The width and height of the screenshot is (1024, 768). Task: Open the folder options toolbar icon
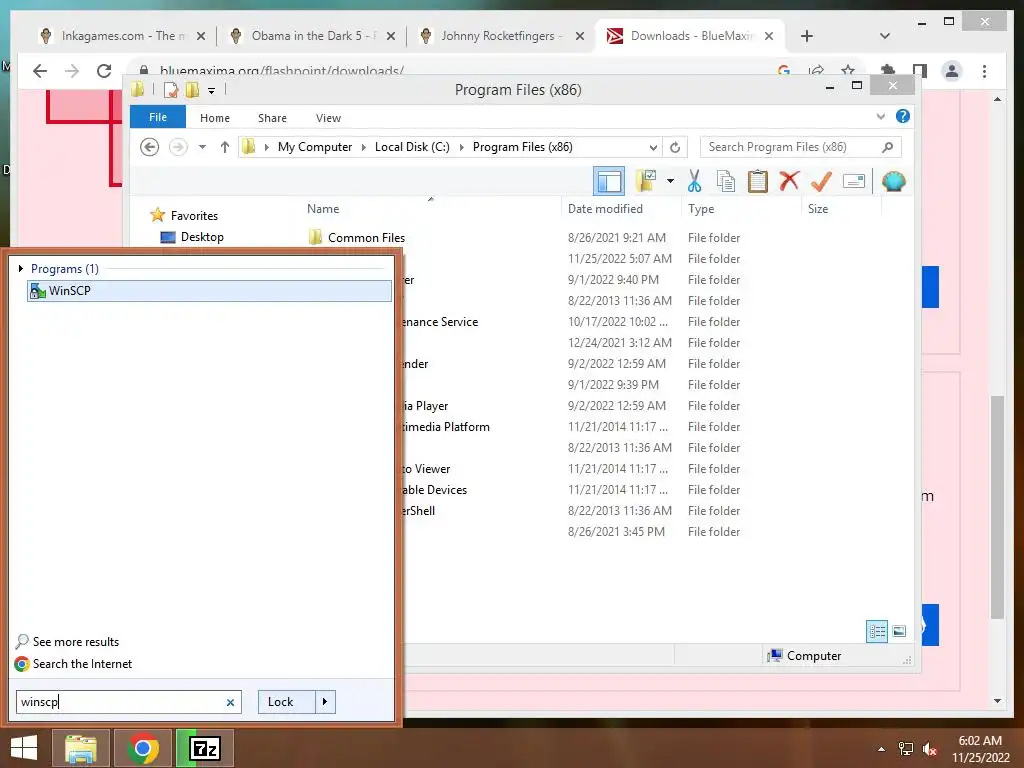click(x=646, y=181)
